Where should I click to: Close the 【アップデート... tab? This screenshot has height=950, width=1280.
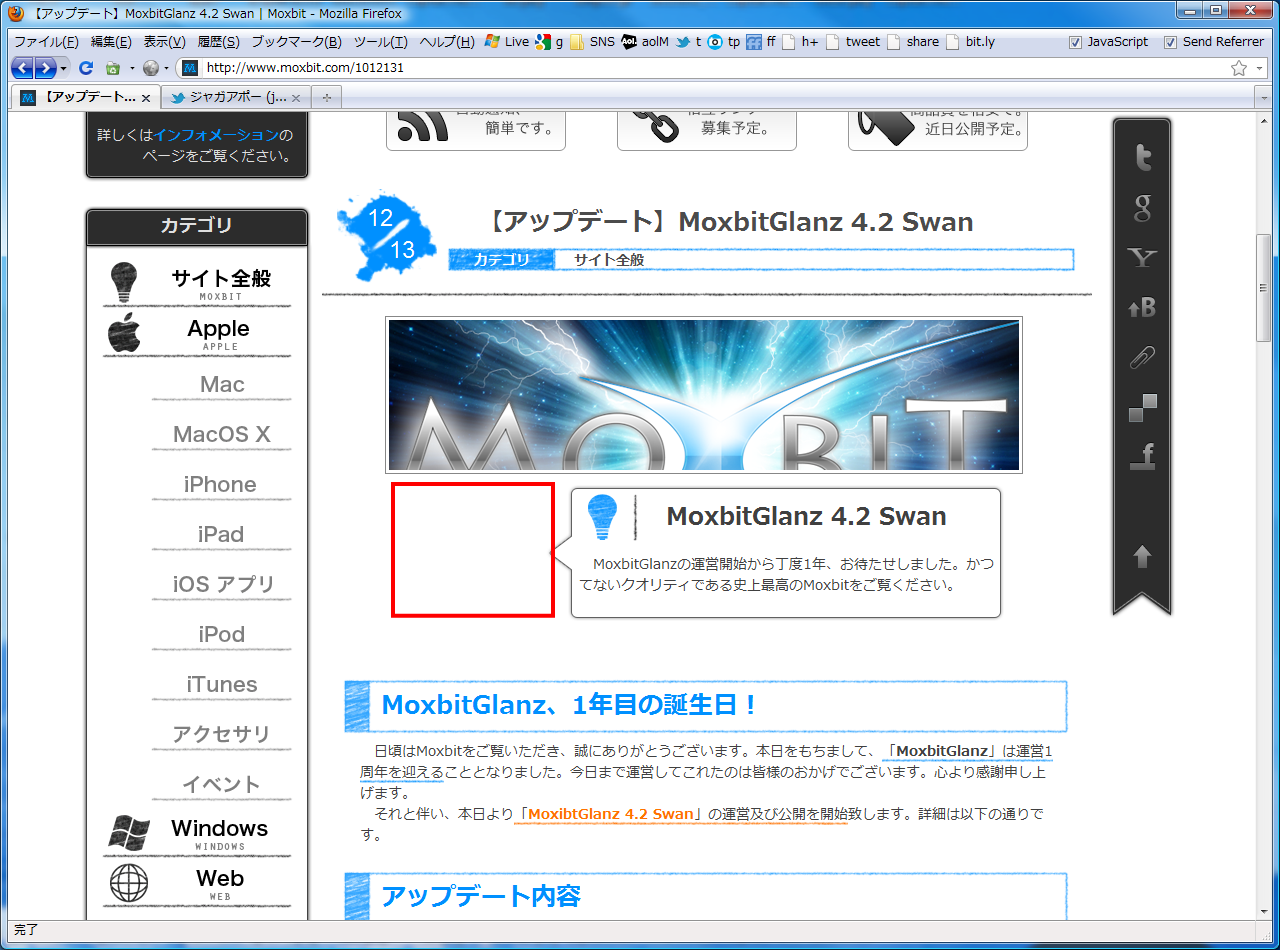[145, 98]
